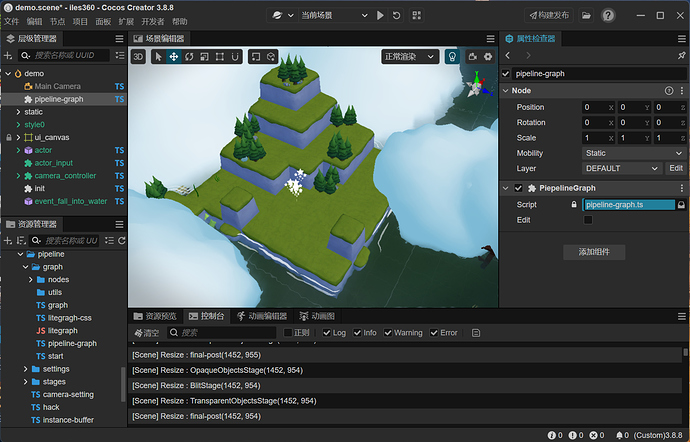Image resolution: width=690 pixels, height=442 pixels.
Task: Switch to the 动画图 (Animation Graph) tab
Action: pos(317,316)
